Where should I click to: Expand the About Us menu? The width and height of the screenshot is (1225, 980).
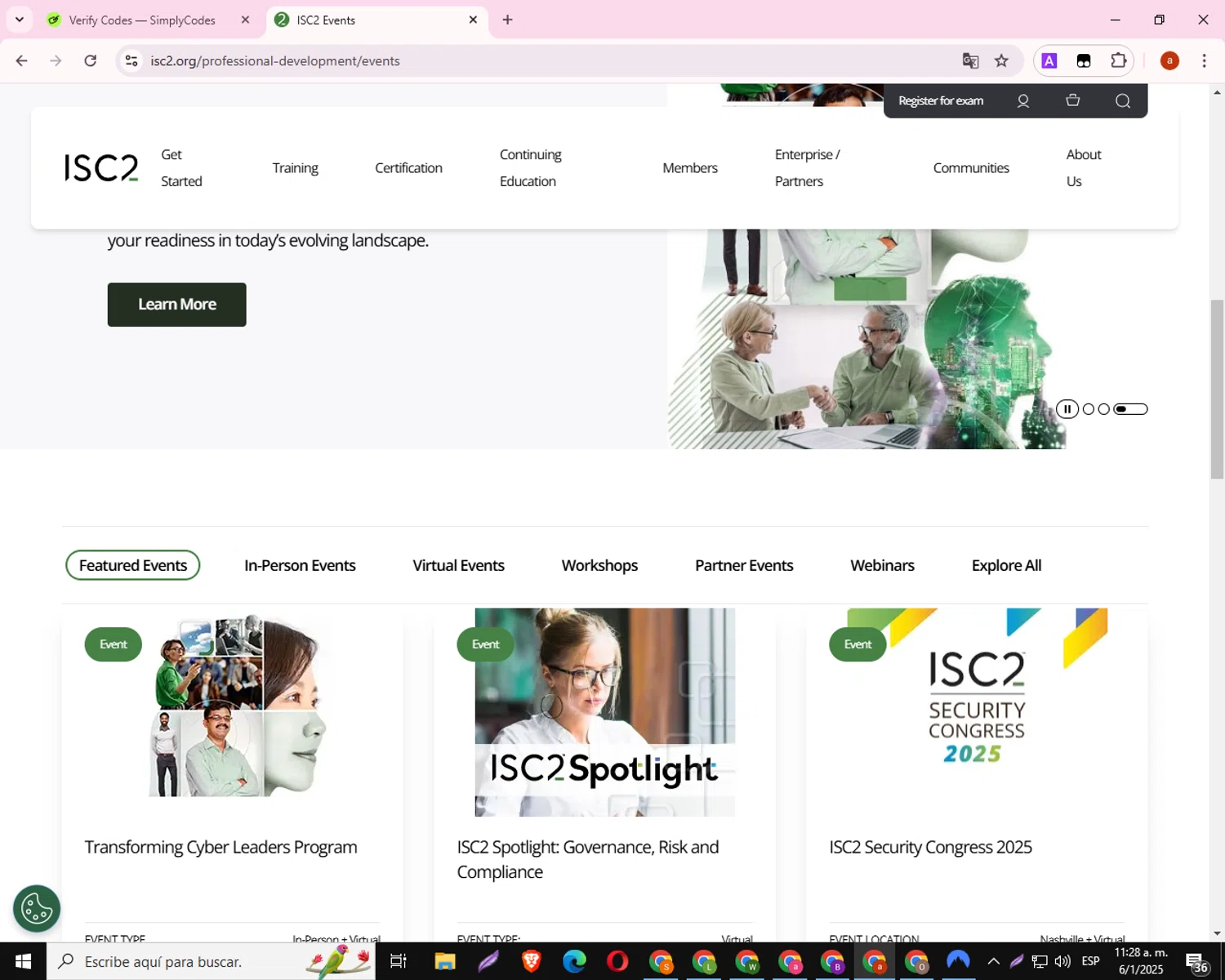1084,167
